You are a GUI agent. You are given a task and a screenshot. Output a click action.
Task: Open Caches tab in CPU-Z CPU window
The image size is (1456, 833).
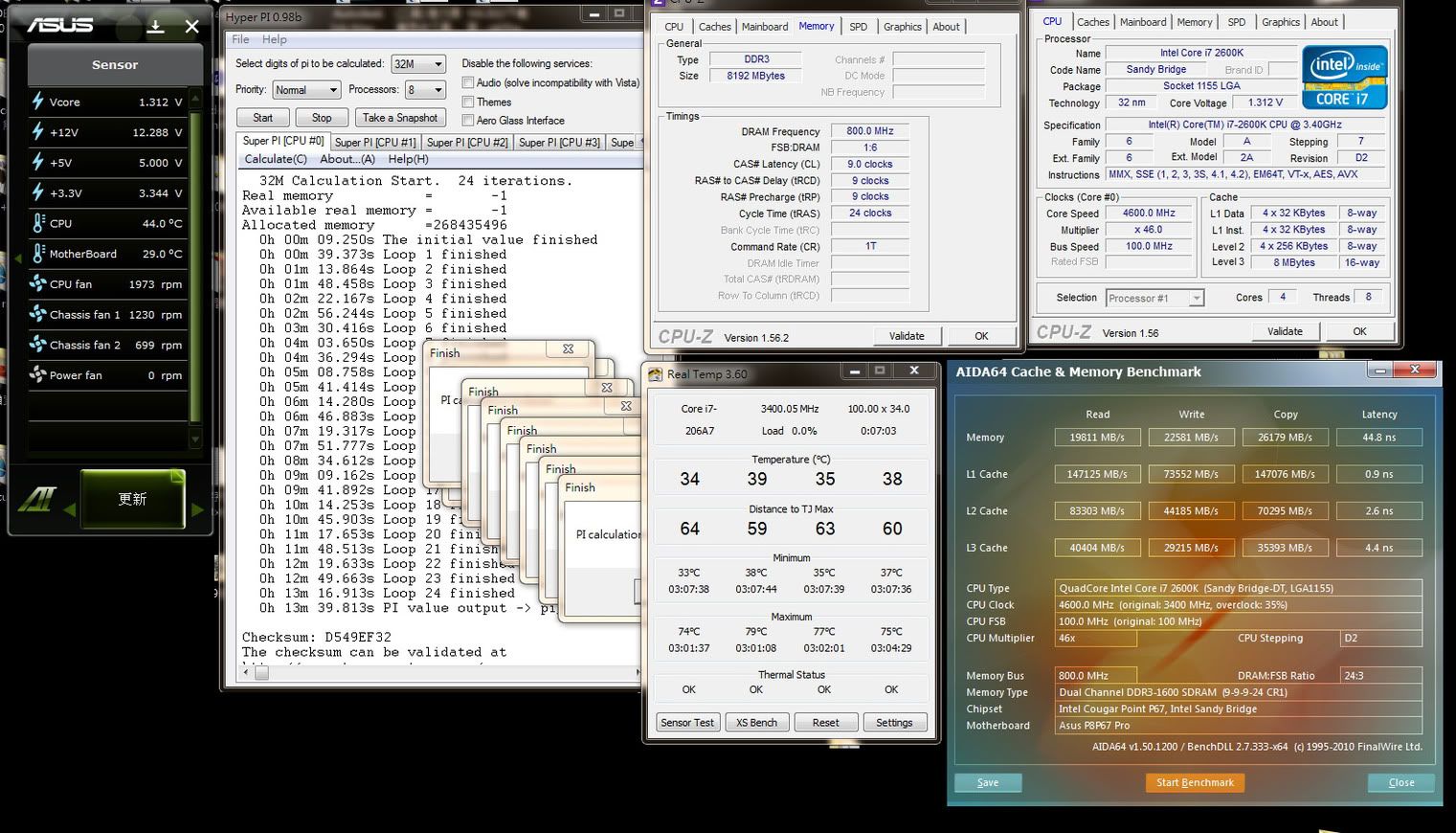click(1093, 22)
